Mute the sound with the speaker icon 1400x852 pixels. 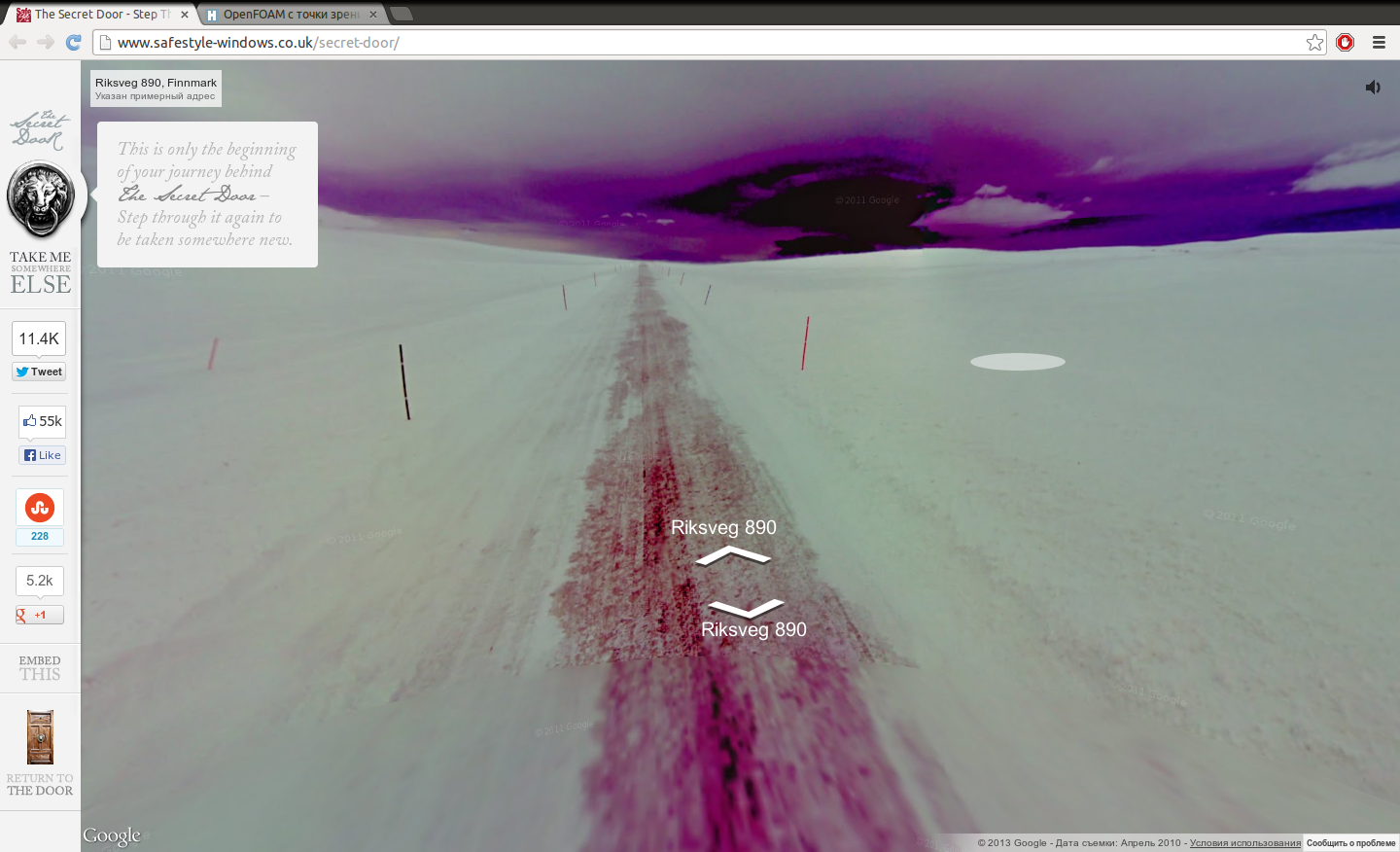click(1372, 88)
